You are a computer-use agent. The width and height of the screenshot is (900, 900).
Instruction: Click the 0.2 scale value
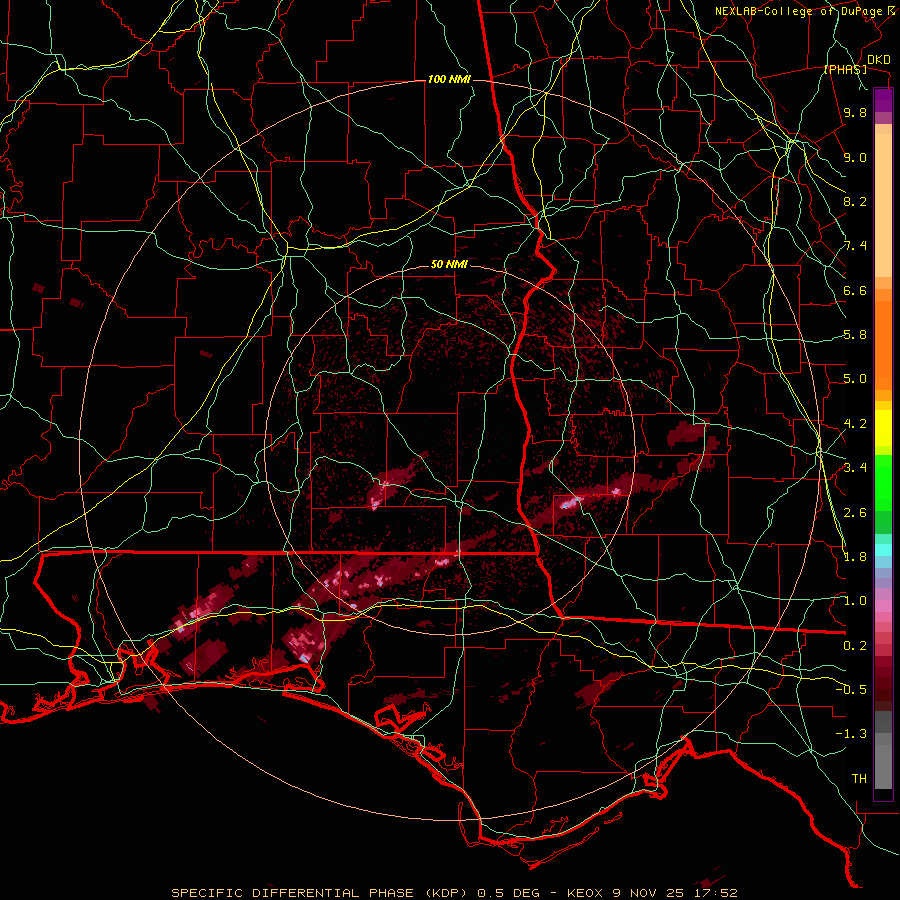pyautogui.click(x=855, y=646)
